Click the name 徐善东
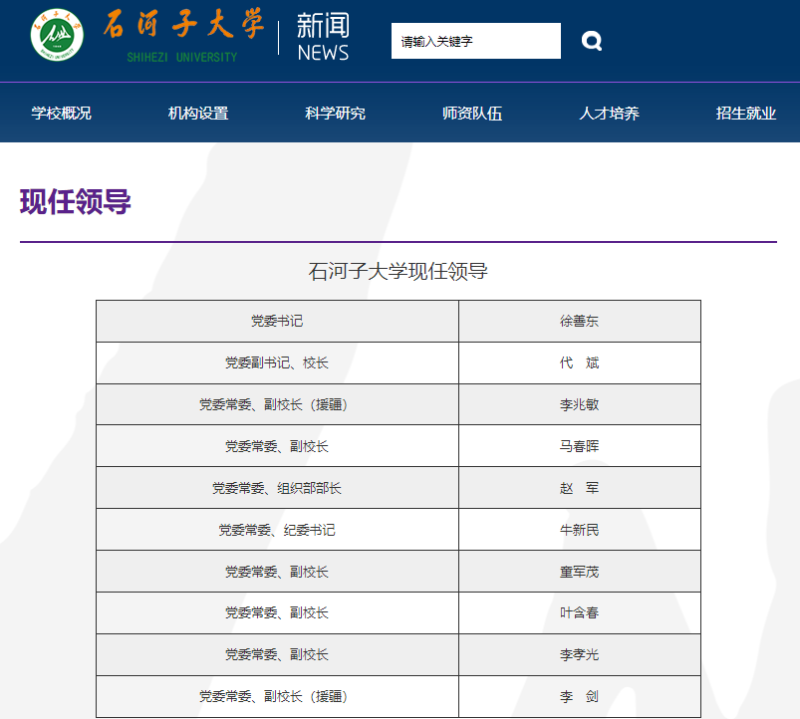The width and height of the screenshot is (800, 719). (x=579, y=321)
